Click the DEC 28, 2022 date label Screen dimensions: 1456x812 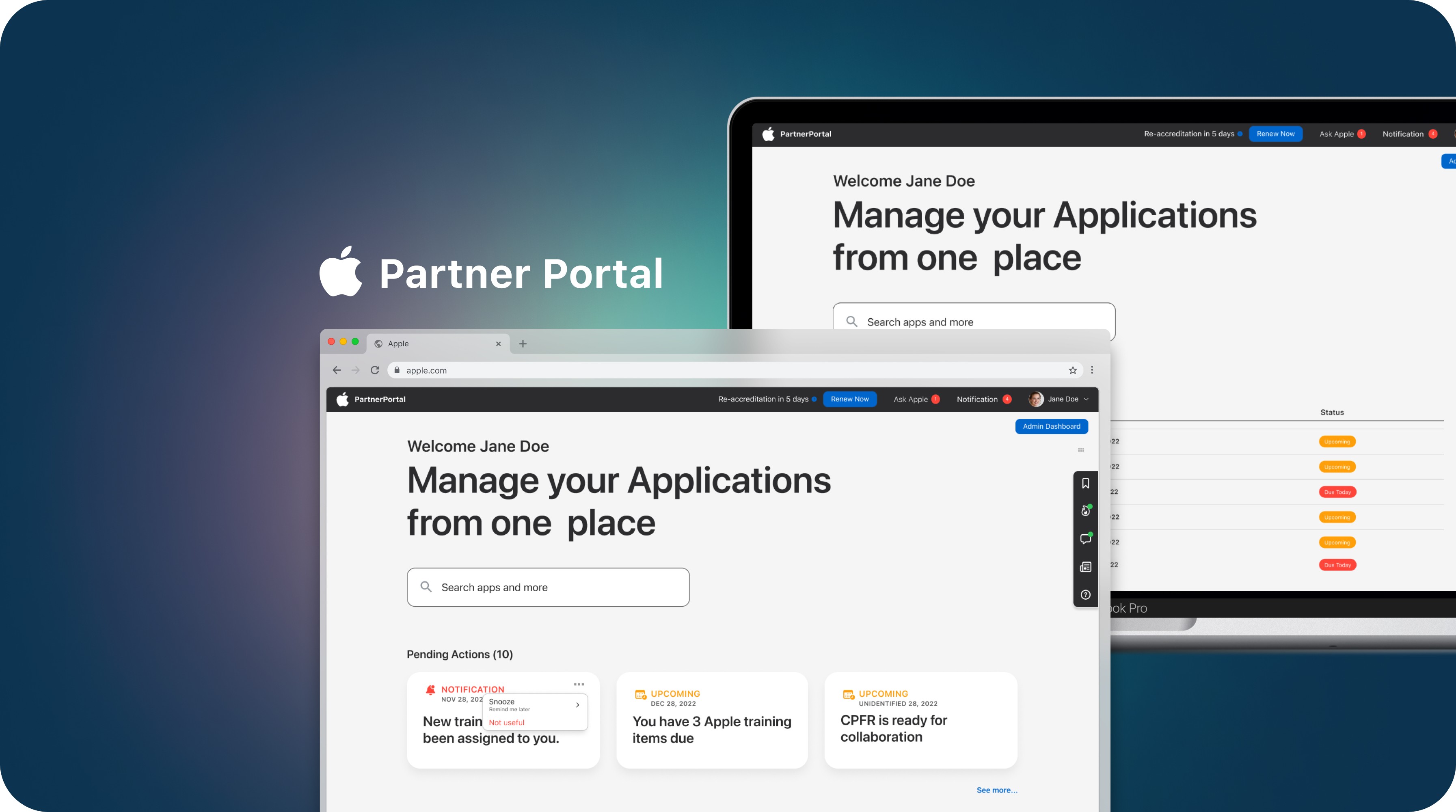(673, 704)
